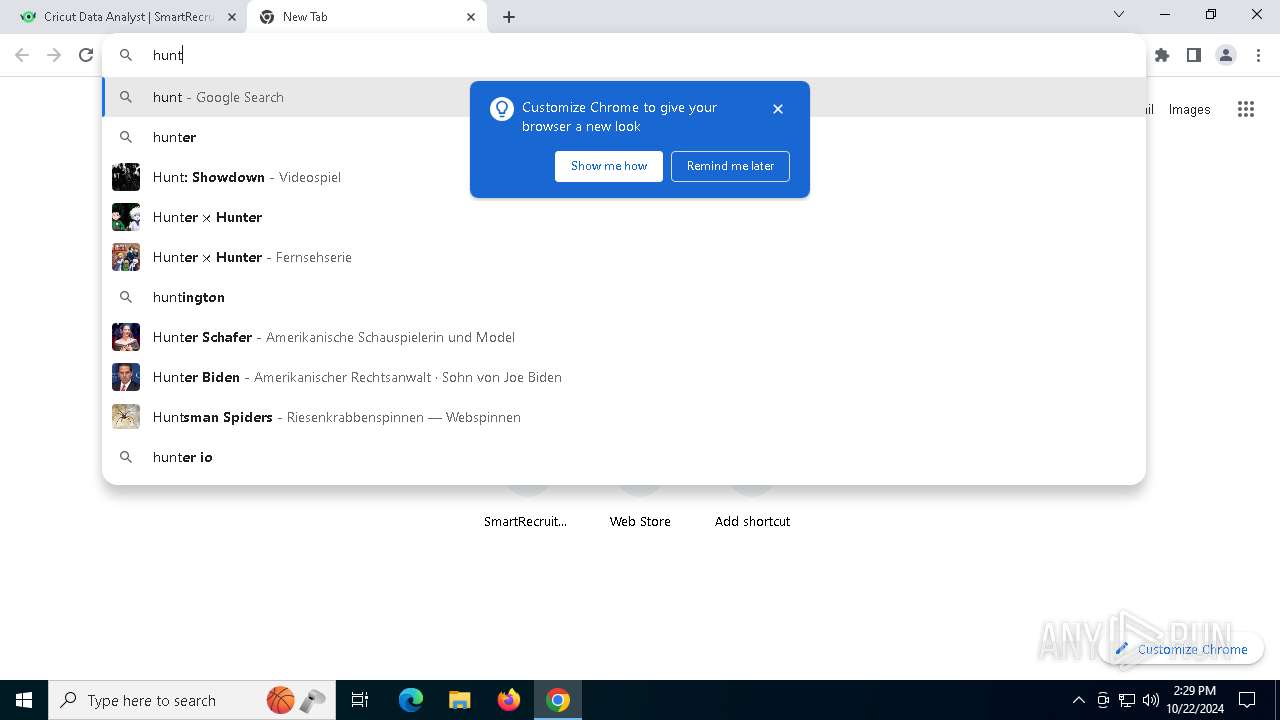Switch to the Cricut Data Analyst tab
1280x720 pixels.
click(x=128, y=17)
